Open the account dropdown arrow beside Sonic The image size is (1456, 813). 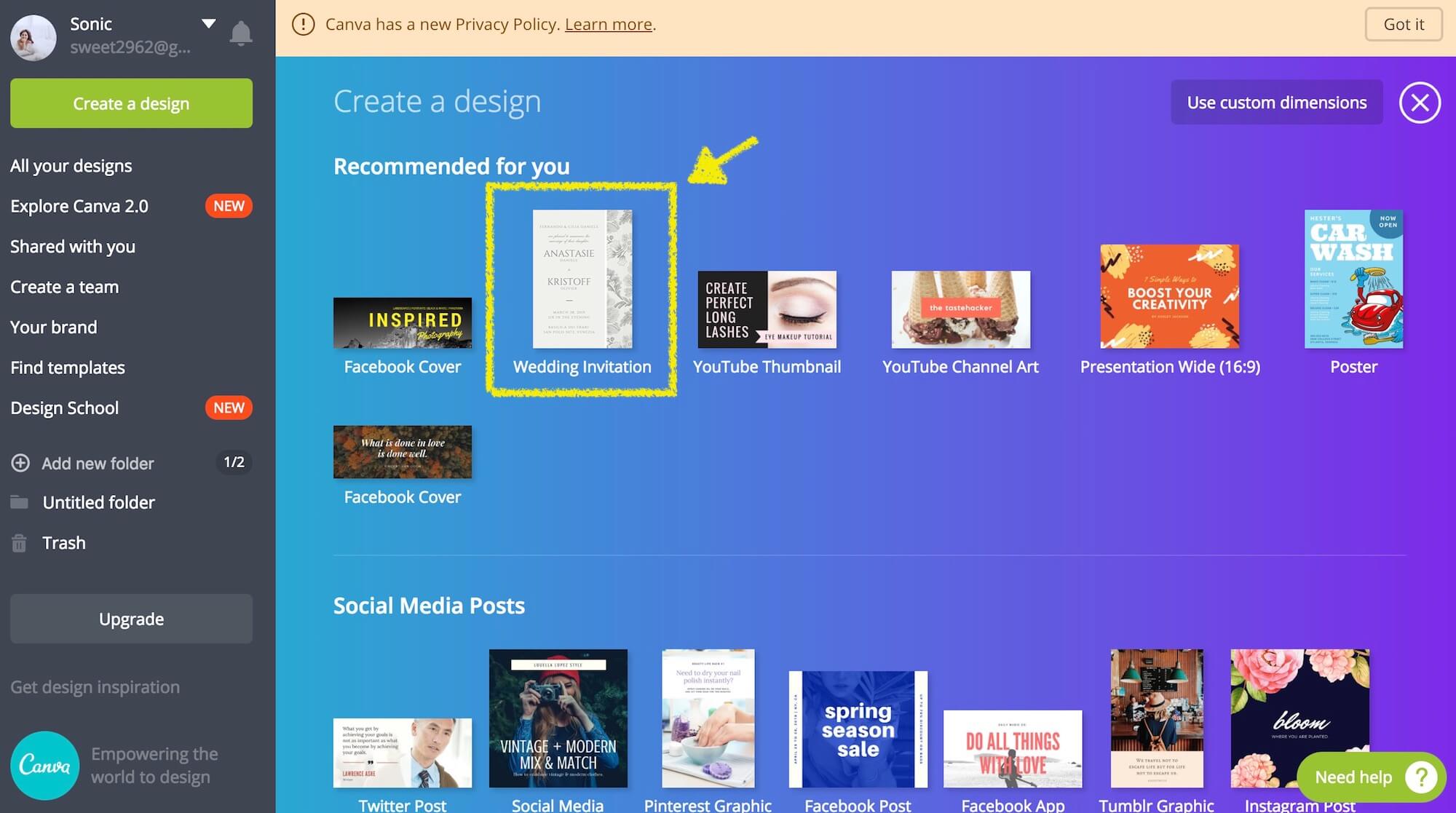coord(209,23)
